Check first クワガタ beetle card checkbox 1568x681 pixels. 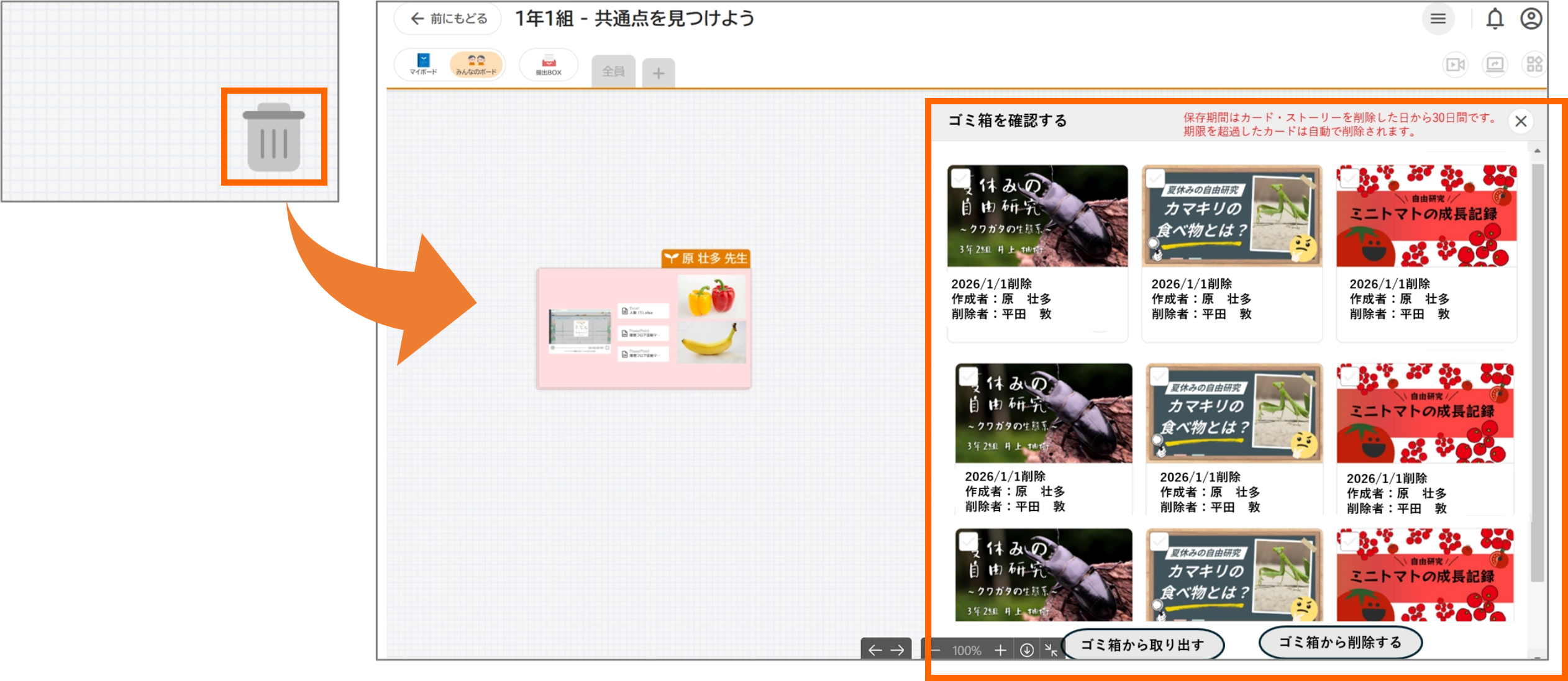961,179
